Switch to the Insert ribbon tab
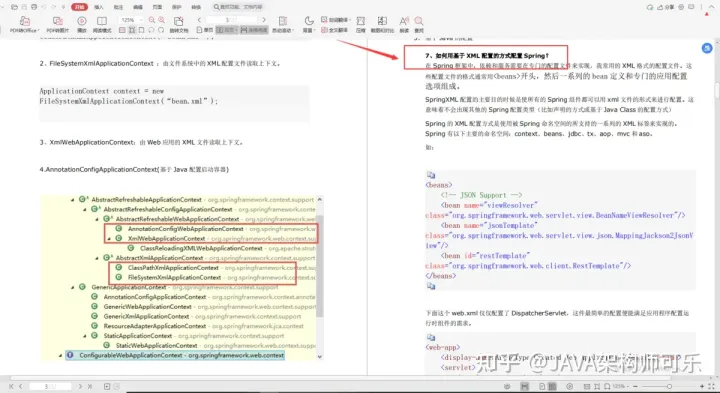This screenshot has width=720, height=393. click(99, 7)
